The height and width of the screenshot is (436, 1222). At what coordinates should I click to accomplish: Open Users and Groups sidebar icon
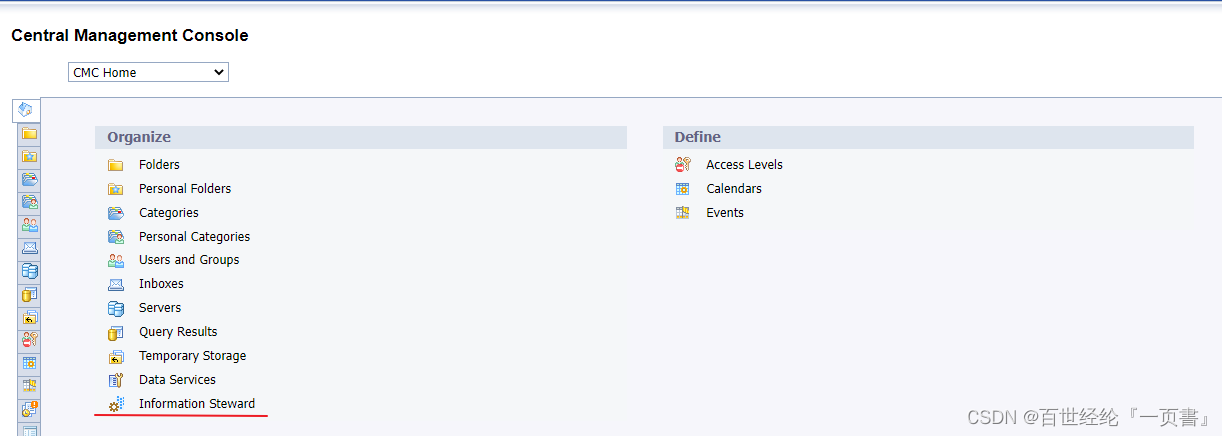pos(30,225)
